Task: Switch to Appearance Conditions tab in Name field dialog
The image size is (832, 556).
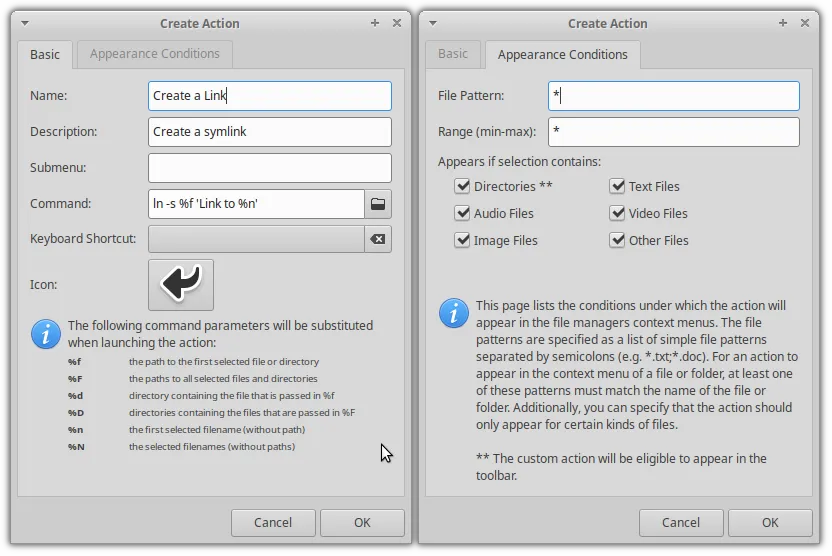Action: [155, 54]
